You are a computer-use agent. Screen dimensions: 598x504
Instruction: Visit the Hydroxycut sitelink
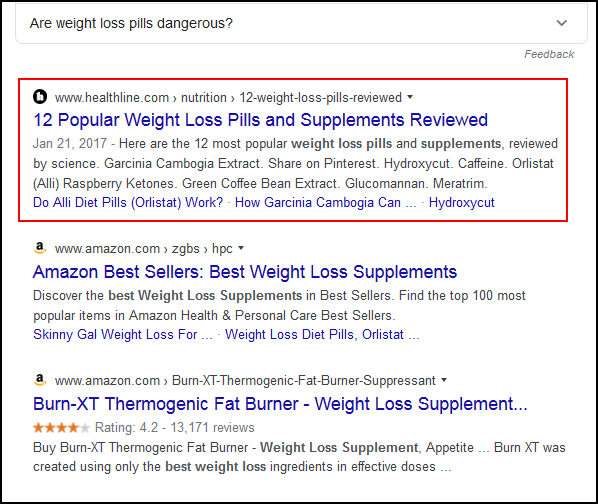(461, 202)
